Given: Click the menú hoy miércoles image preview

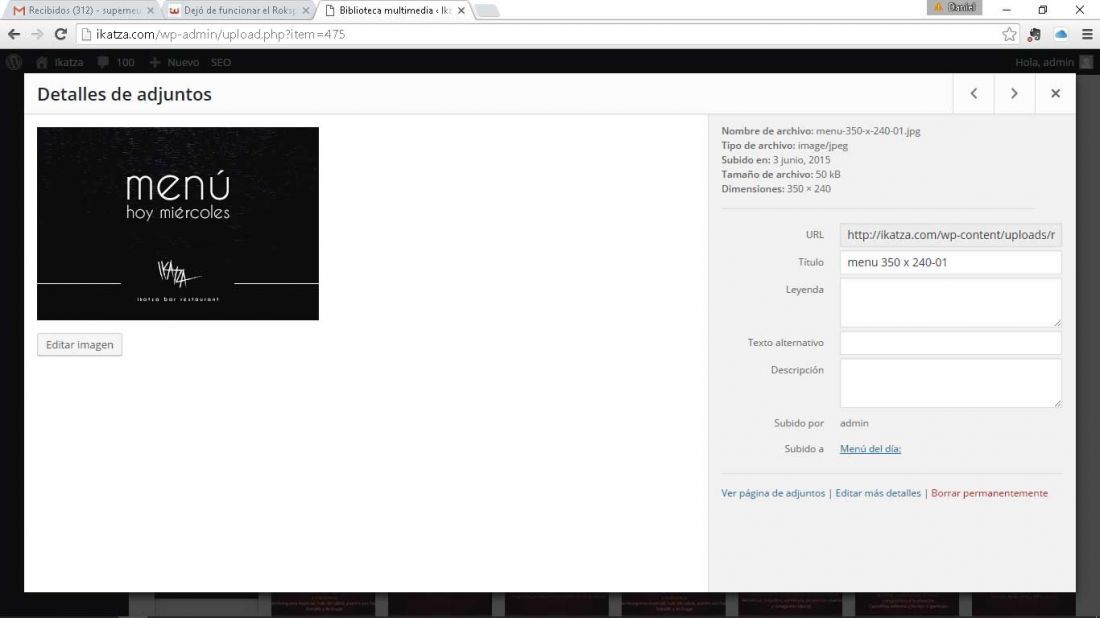Looking at the screenshot, I should click(x=177, y=223).
